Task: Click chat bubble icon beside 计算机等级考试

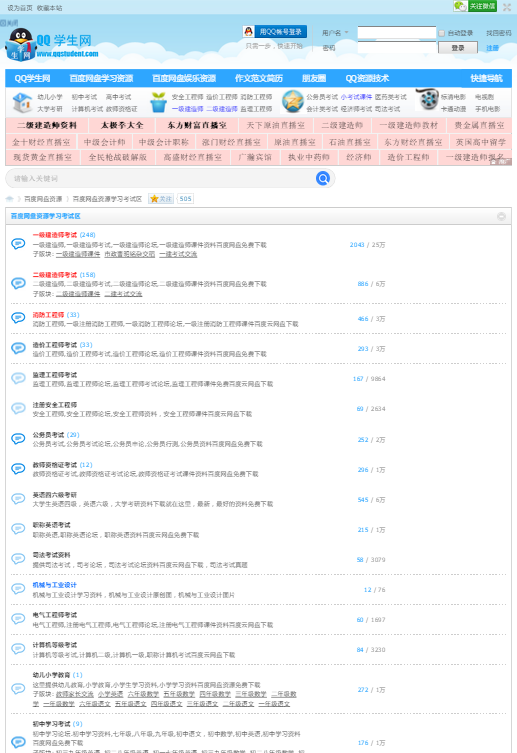Action: 18,649
